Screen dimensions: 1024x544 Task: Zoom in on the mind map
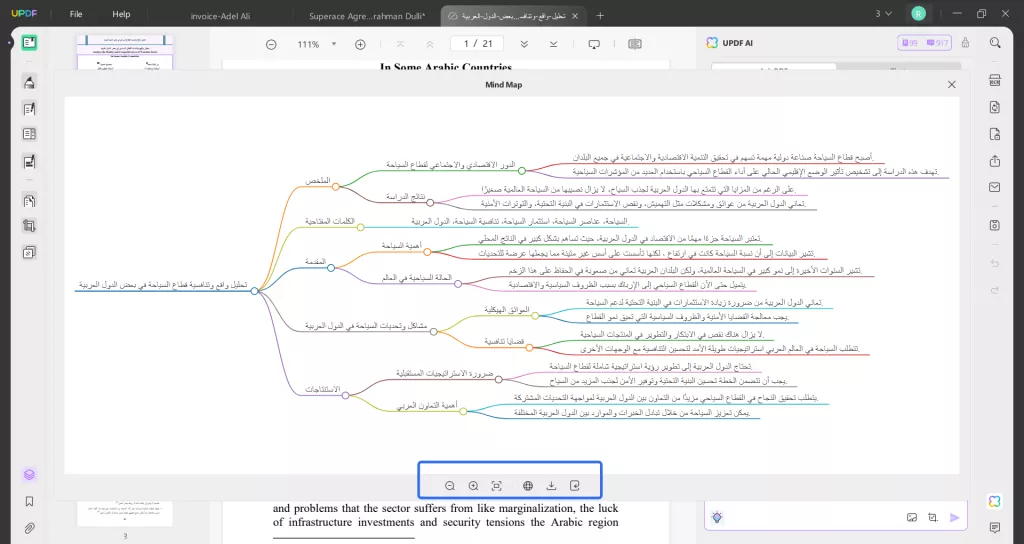(473, 486)
